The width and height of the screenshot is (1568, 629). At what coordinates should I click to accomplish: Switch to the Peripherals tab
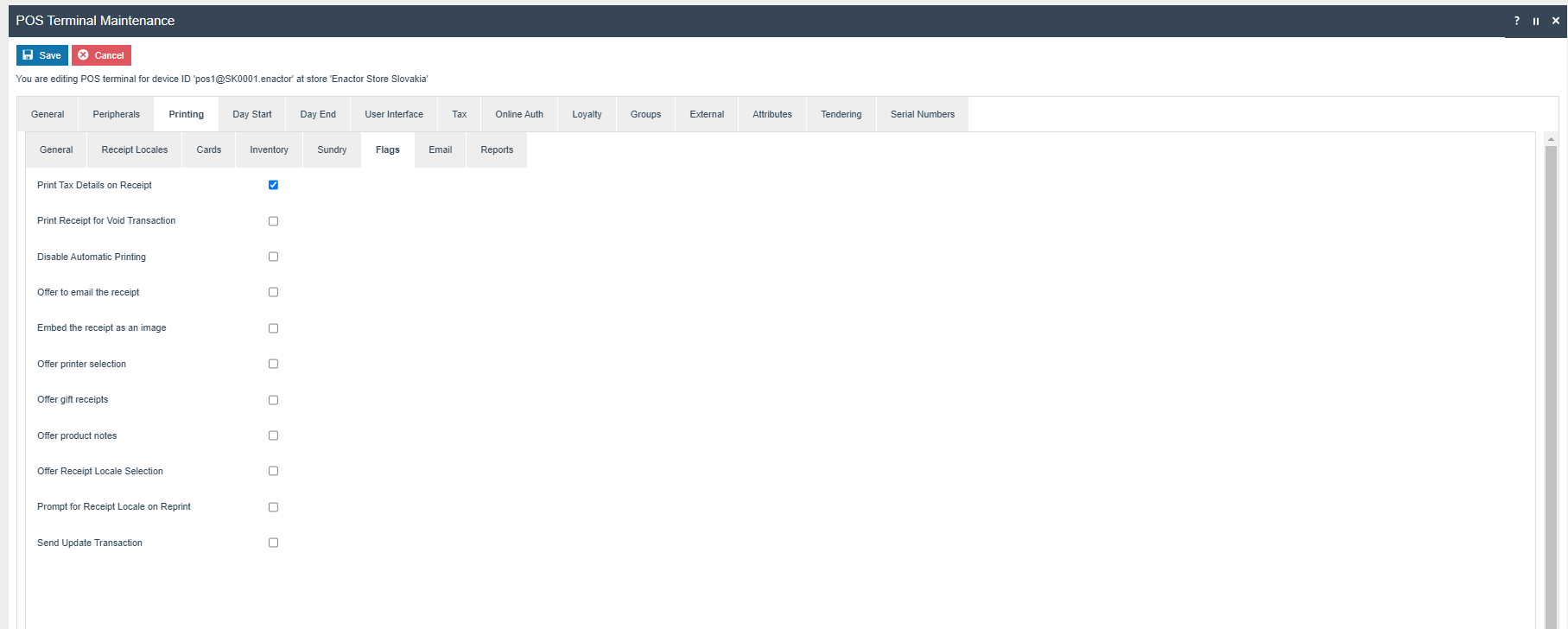click(116, 114)
